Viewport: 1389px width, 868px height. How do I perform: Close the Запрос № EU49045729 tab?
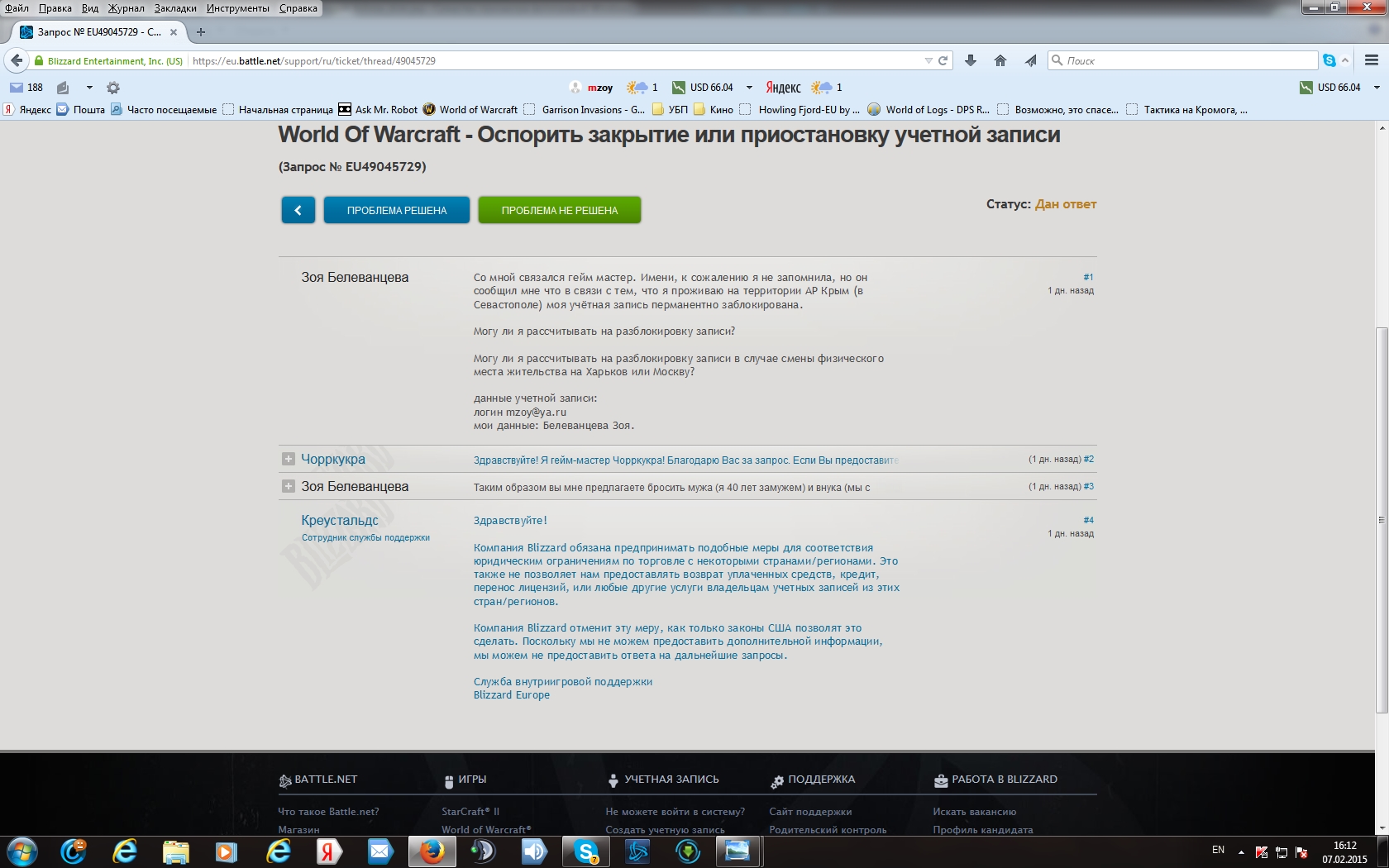pos(174,32)
